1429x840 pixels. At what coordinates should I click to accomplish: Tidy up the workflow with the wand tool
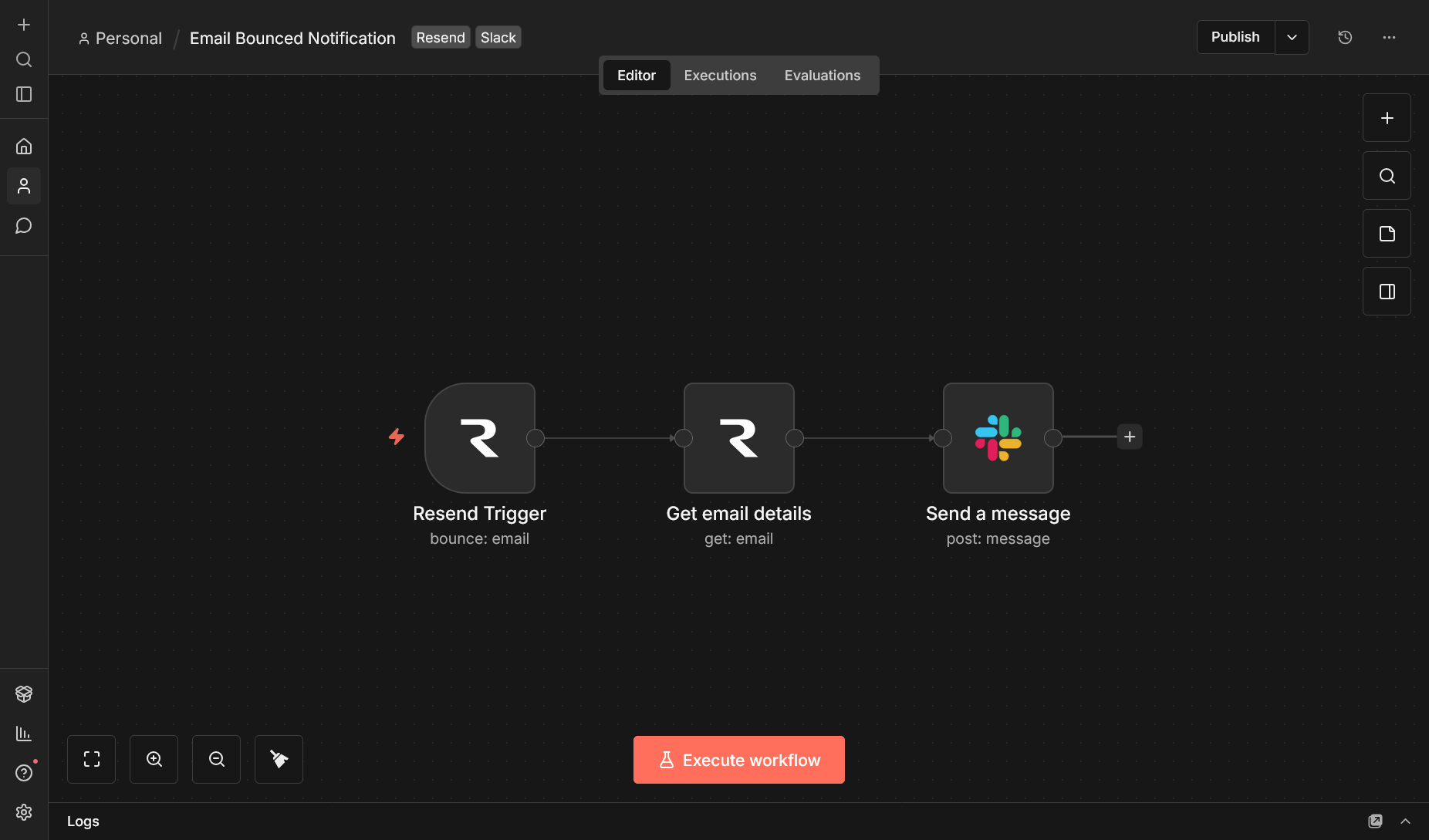point(278,759)
